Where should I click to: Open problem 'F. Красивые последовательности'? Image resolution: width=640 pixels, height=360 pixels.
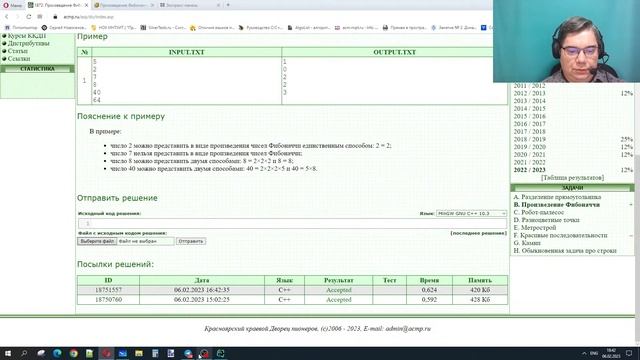[560, 236]
